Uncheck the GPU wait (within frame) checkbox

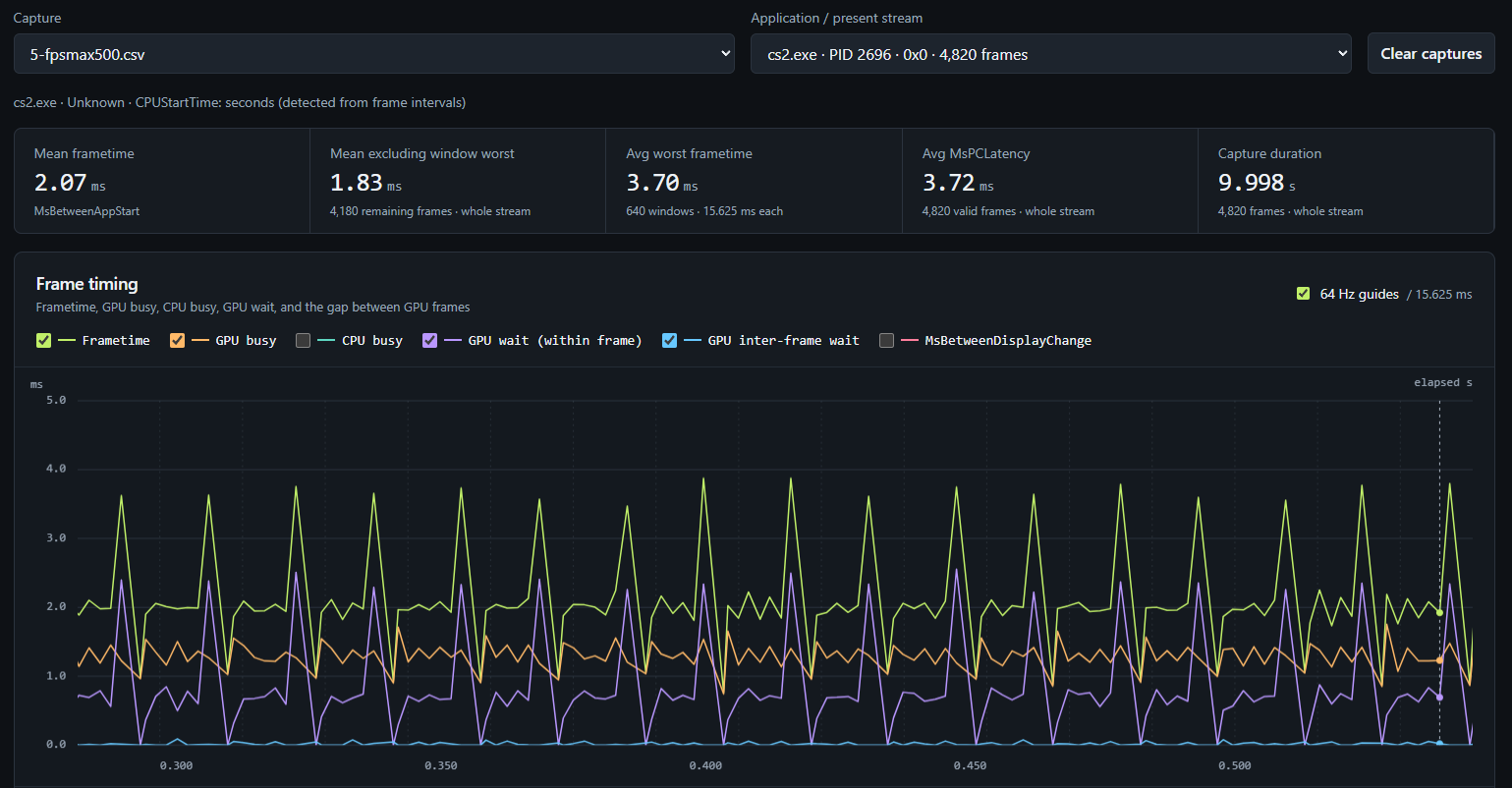[429, 341]
